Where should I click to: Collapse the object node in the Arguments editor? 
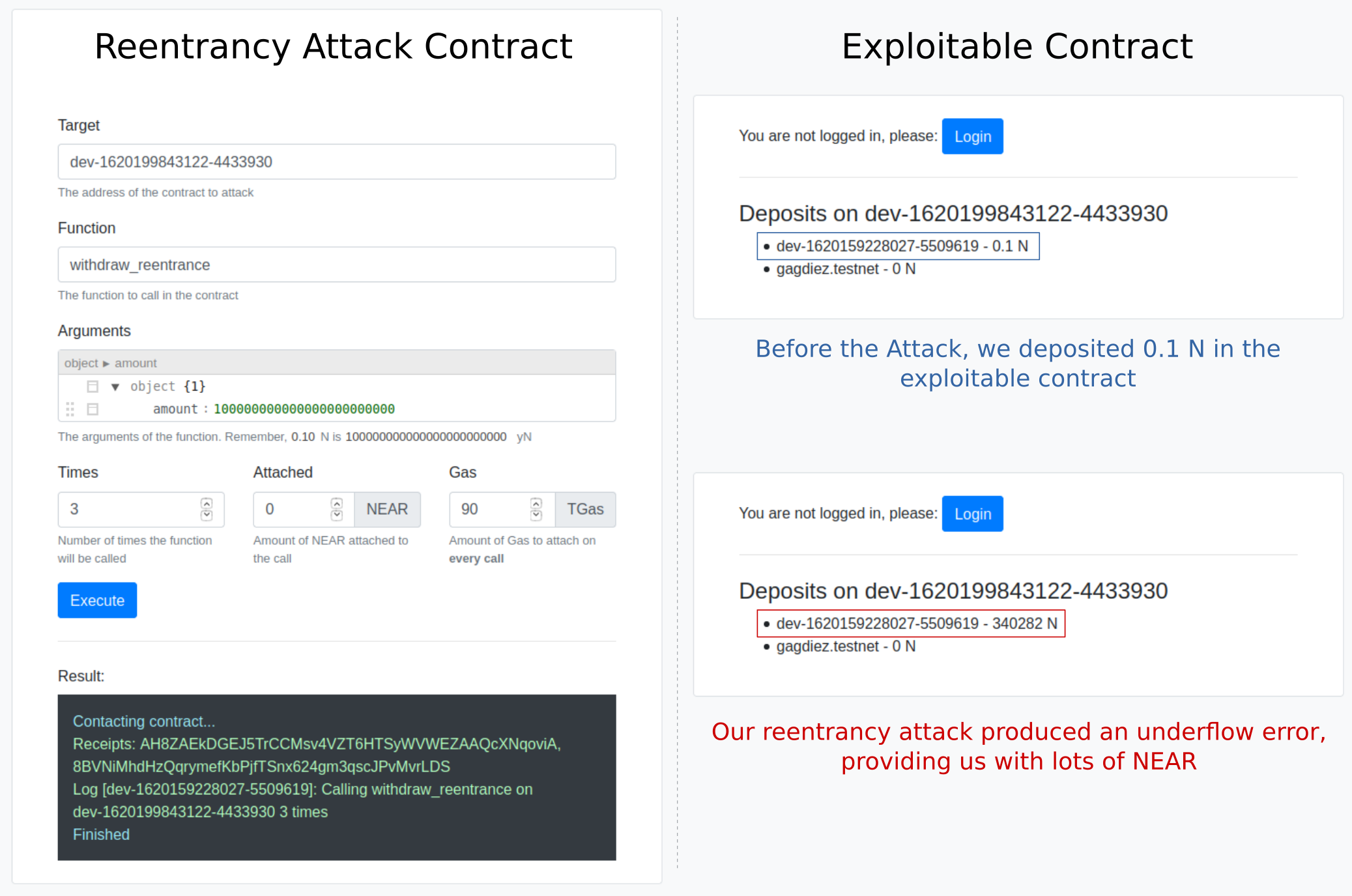pyautogui.click(x=115, y=386)
